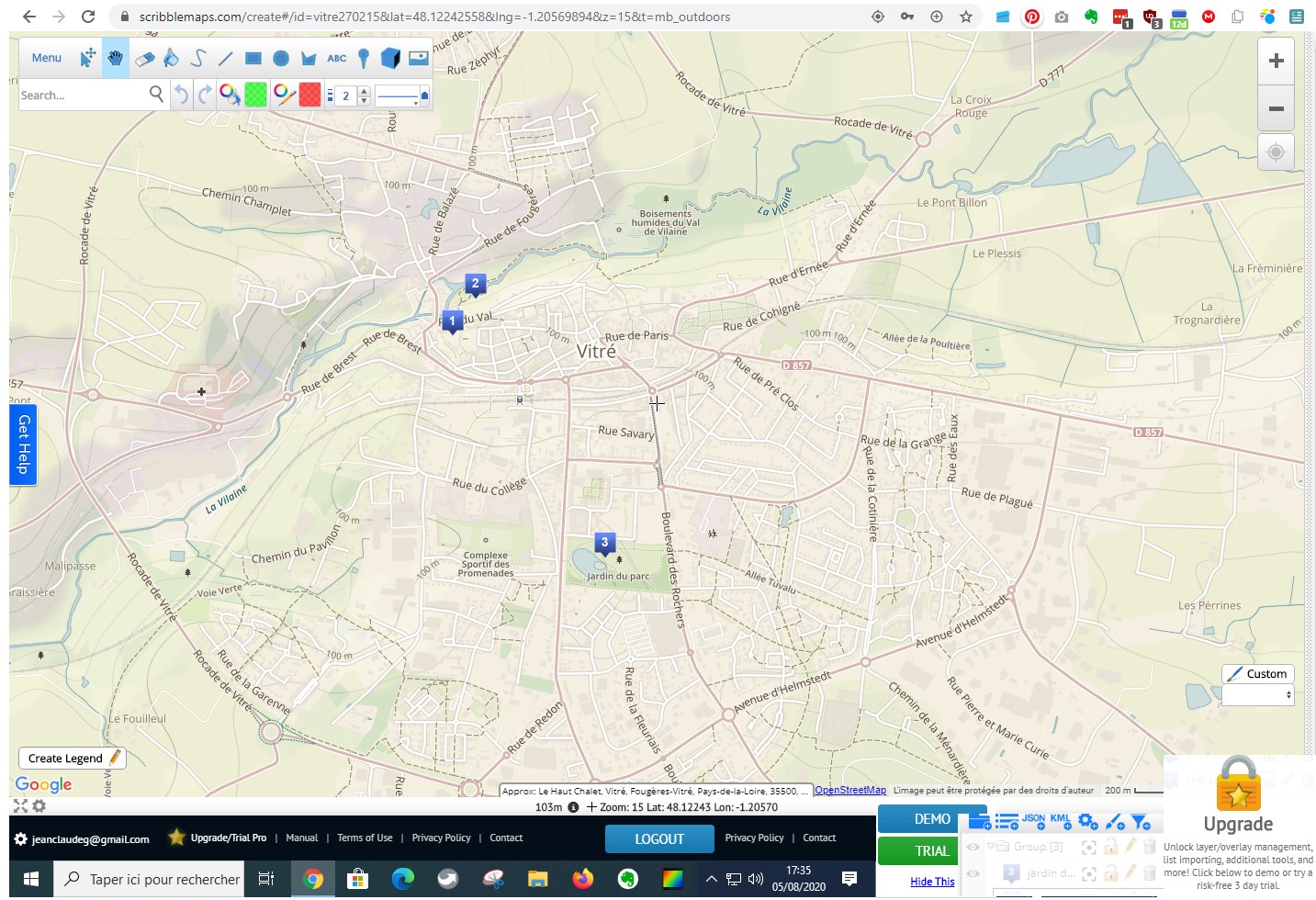Click the map marker numbered 3

604,544
